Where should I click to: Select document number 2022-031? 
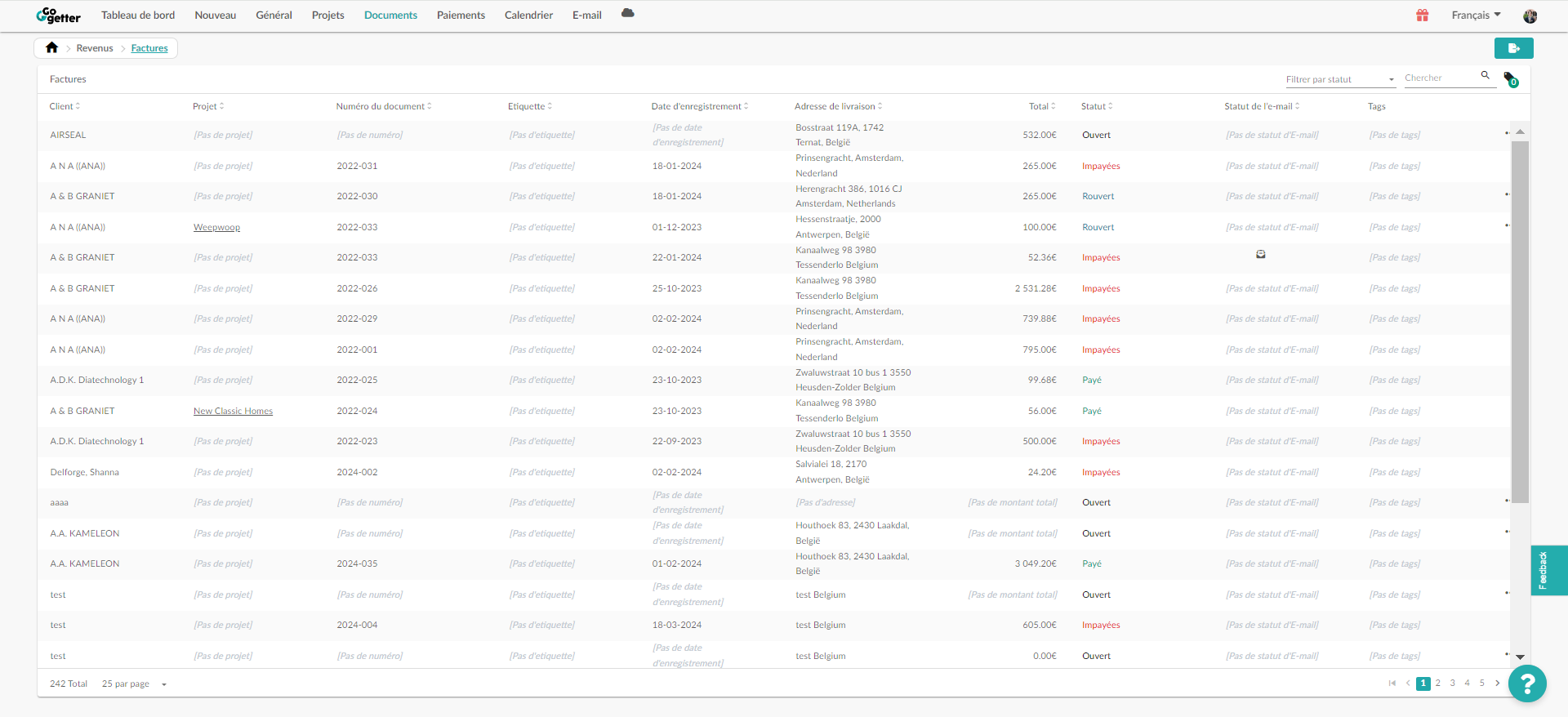[x=357, y=166]
